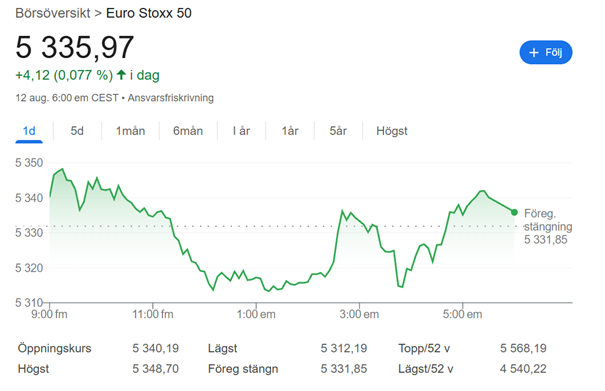Screen dimensions: 605x391
Task: Click the Föreg. stängning 5 331,85 label
Action: (x=547, y=227)
